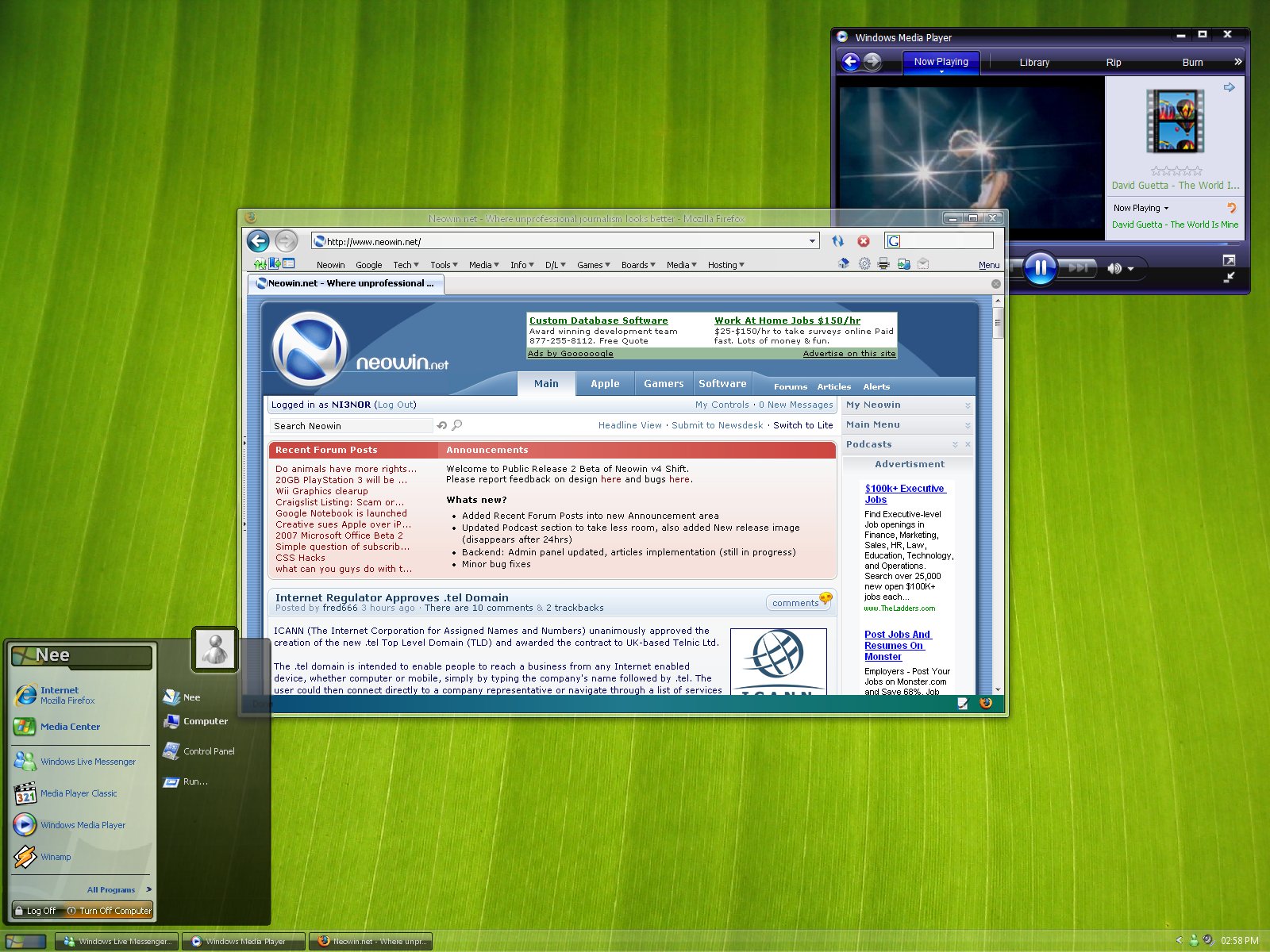Click Turn Off Computer button
The width and height of the screenshot is (1270, 952).
[x=110, y=911]
